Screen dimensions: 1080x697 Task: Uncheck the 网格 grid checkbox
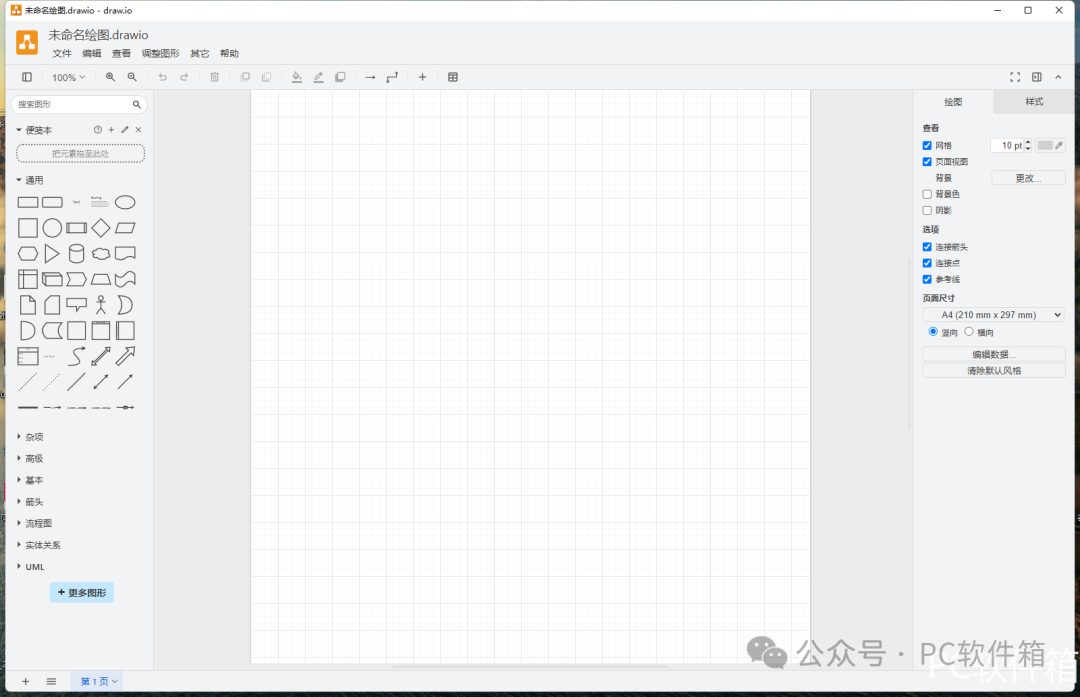pos(927,146)
